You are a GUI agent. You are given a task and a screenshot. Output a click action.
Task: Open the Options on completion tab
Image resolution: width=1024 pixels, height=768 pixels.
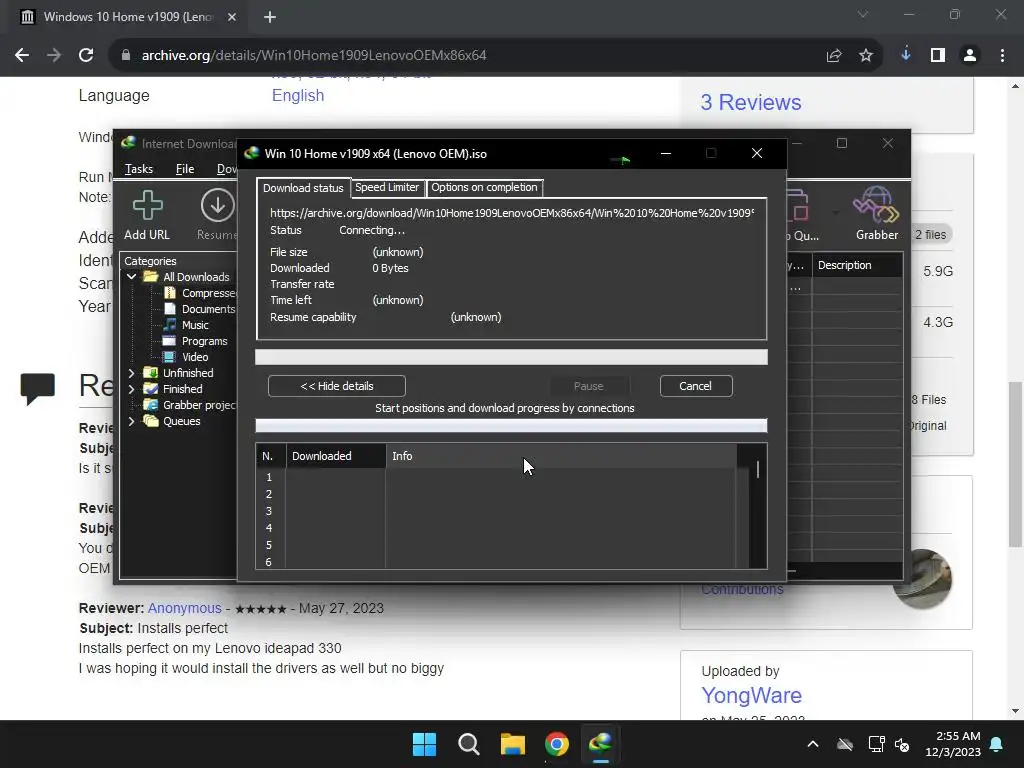[484, 187]
